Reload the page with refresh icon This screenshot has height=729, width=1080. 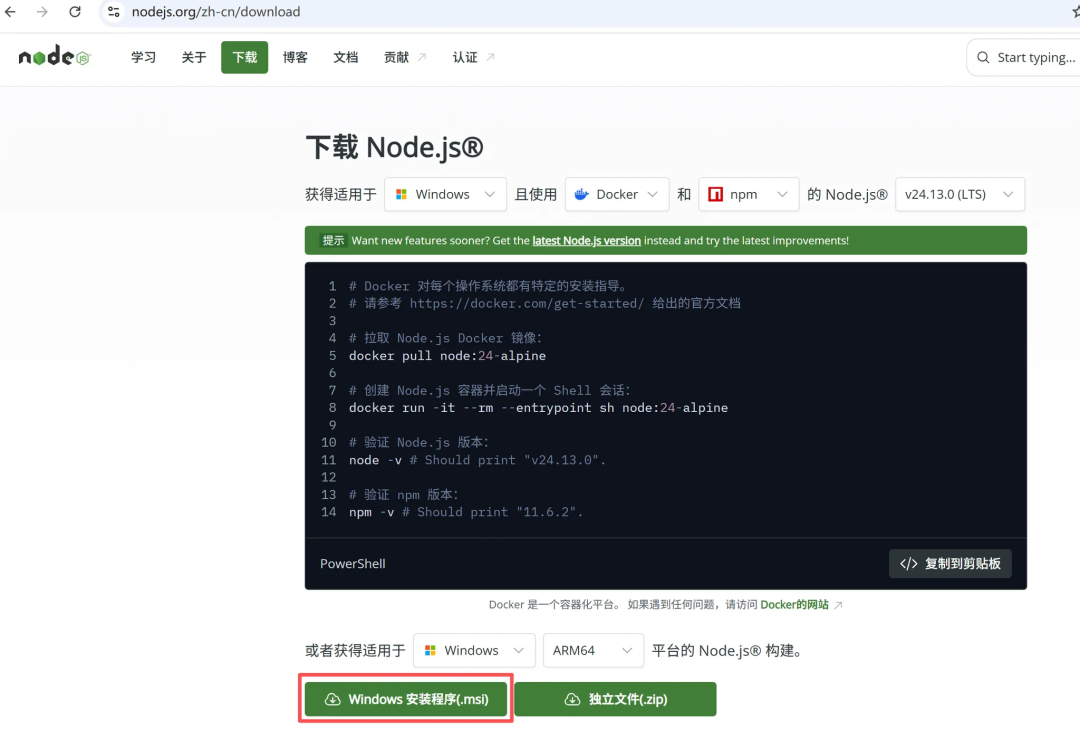tap(75, 12)
